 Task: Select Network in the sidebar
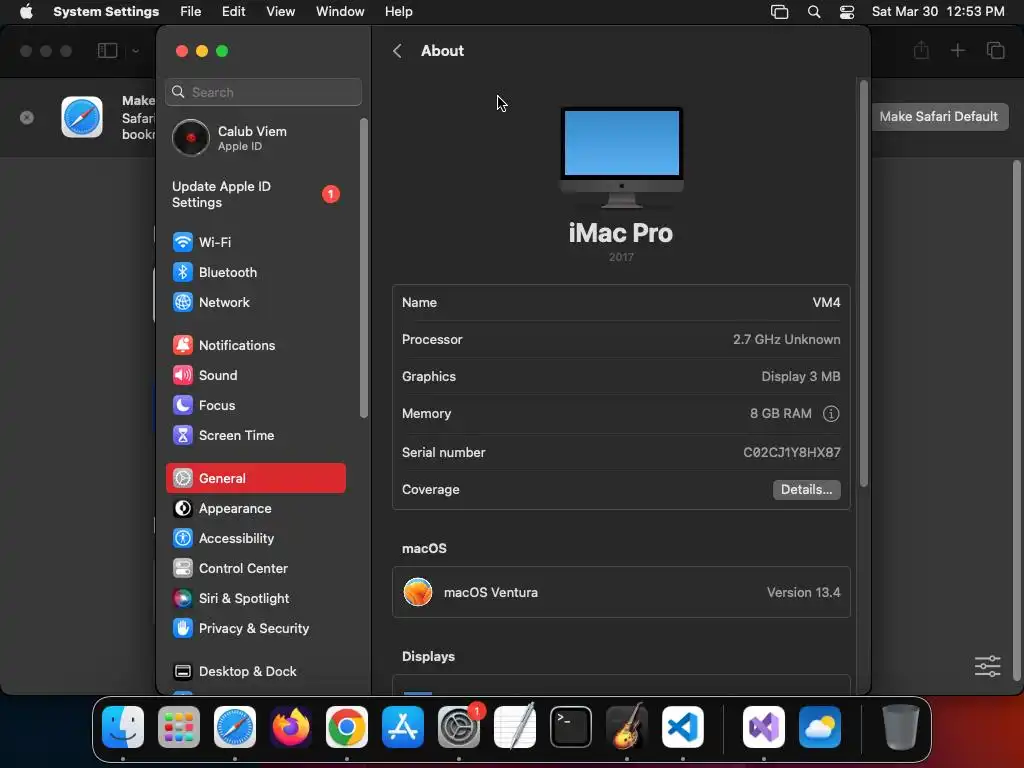pyautogui.click(x=255, y=302)
